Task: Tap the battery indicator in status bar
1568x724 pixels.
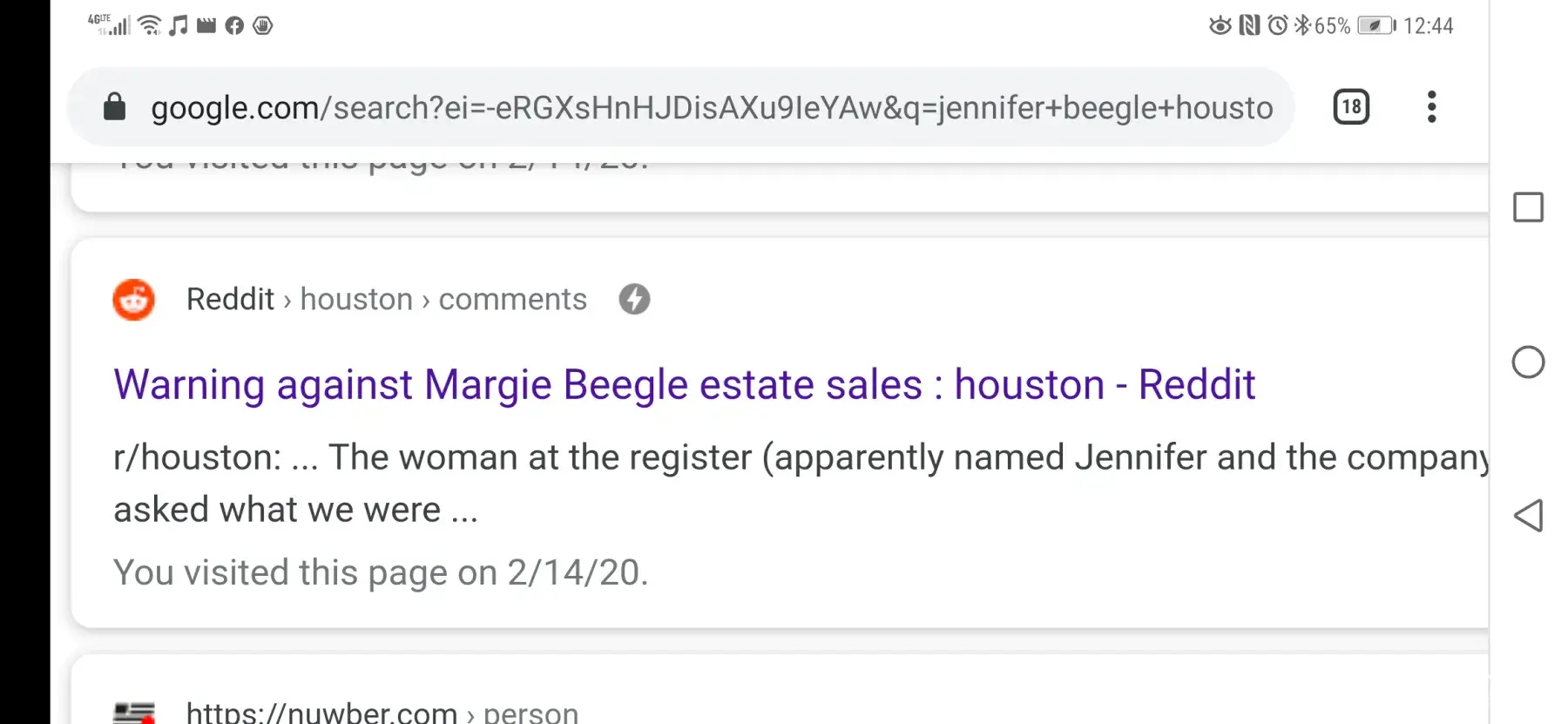Action: coord(1375,26)
